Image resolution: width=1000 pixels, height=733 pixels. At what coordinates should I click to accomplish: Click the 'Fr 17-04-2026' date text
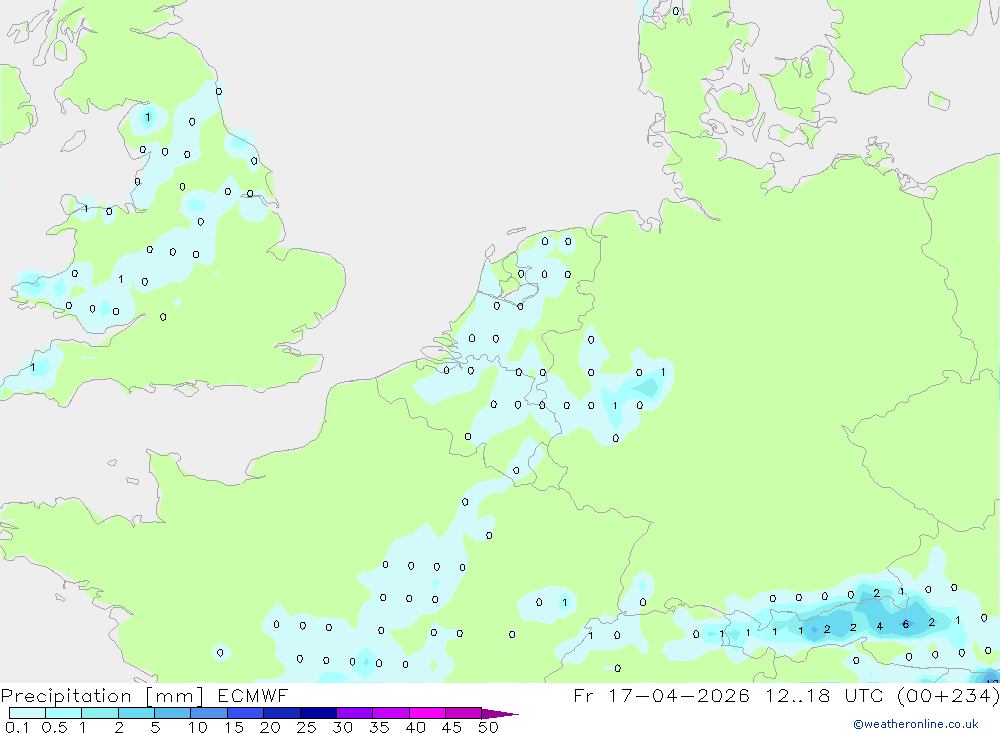click(661, 695)
